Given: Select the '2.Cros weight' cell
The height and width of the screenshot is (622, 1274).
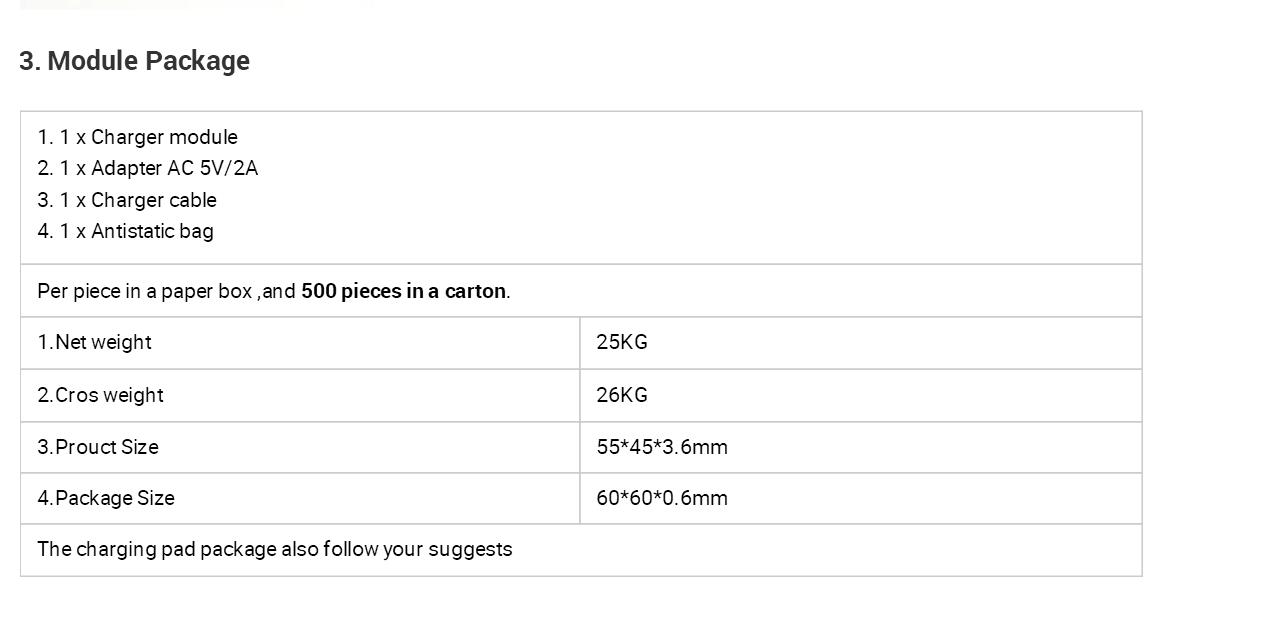Looking at the screenshot, I should (x=300, y=395).
